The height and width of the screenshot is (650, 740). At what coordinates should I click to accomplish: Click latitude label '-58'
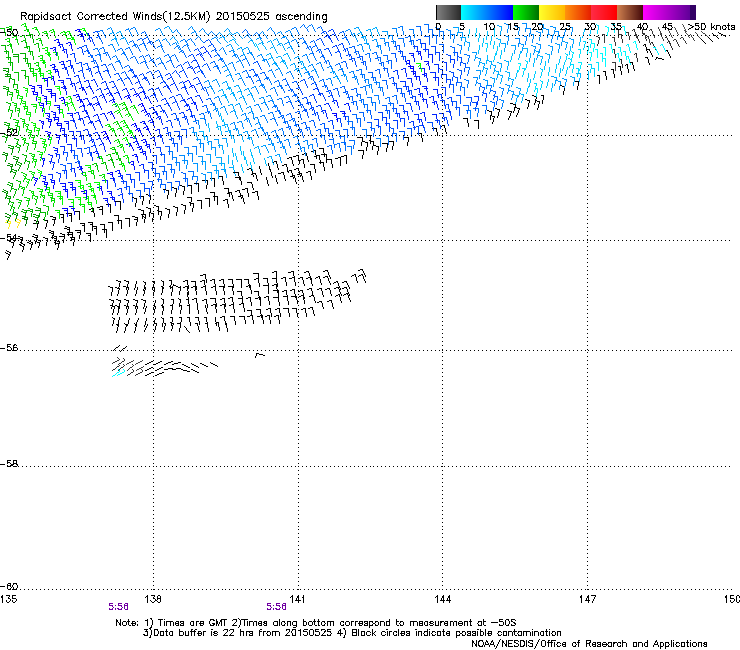(9, 464)
